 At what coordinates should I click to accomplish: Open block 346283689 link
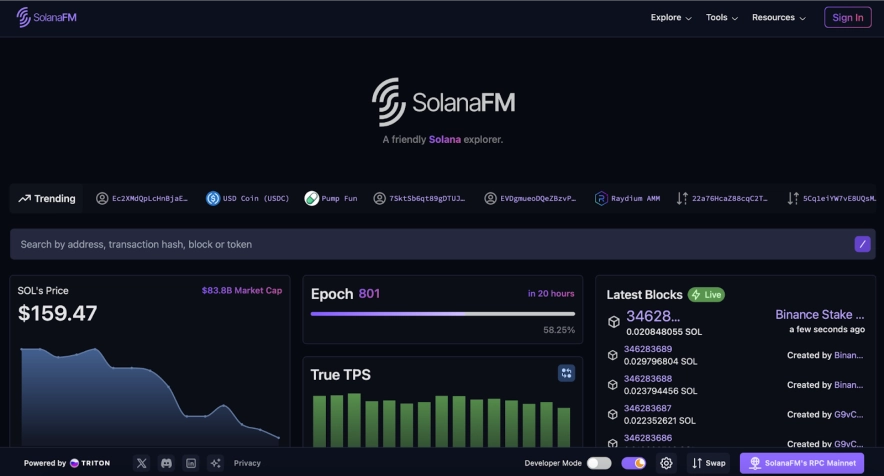(x=648, y=349)
